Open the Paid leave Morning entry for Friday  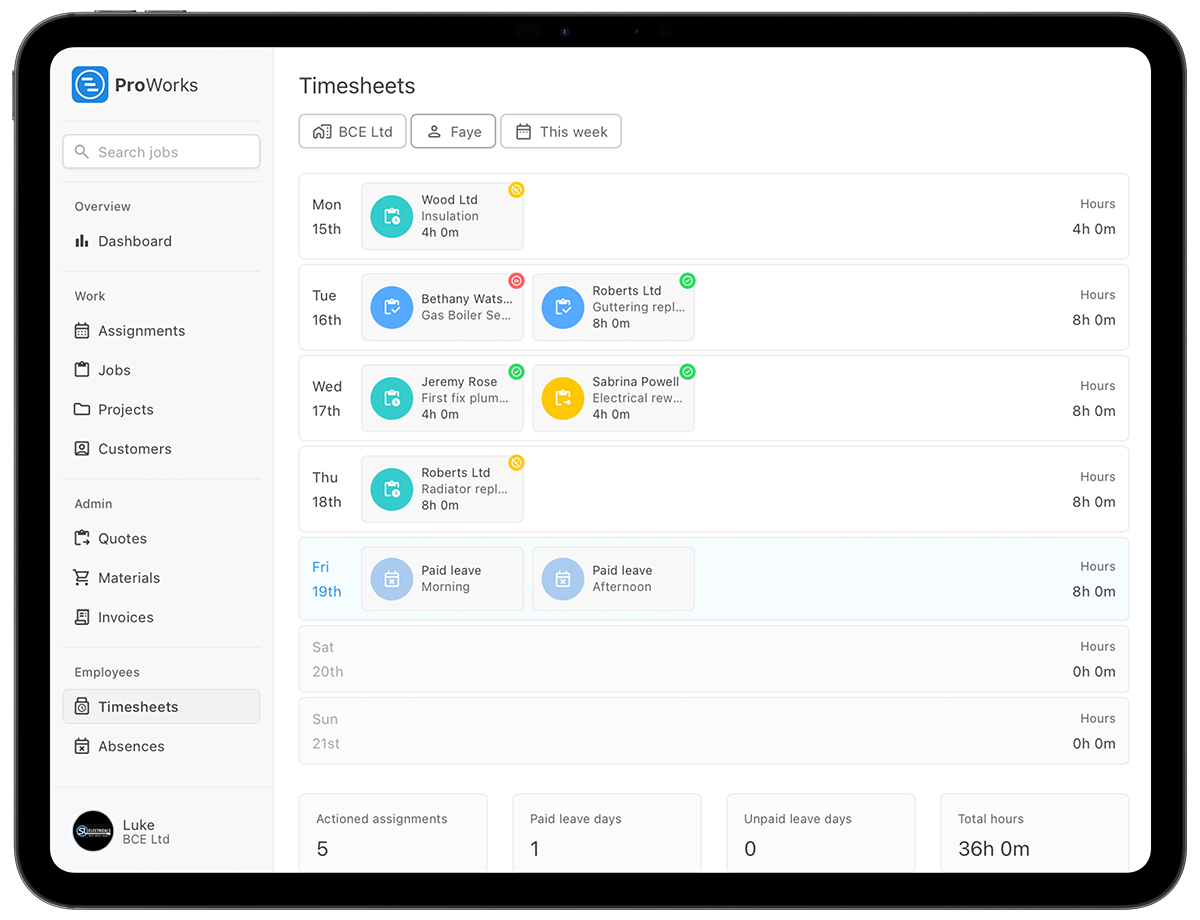442,578
